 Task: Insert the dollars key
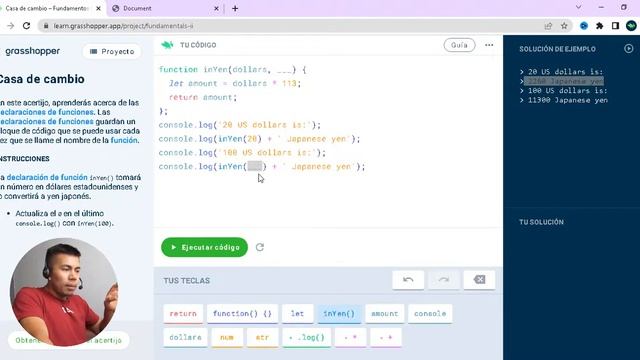coord(185,338)
